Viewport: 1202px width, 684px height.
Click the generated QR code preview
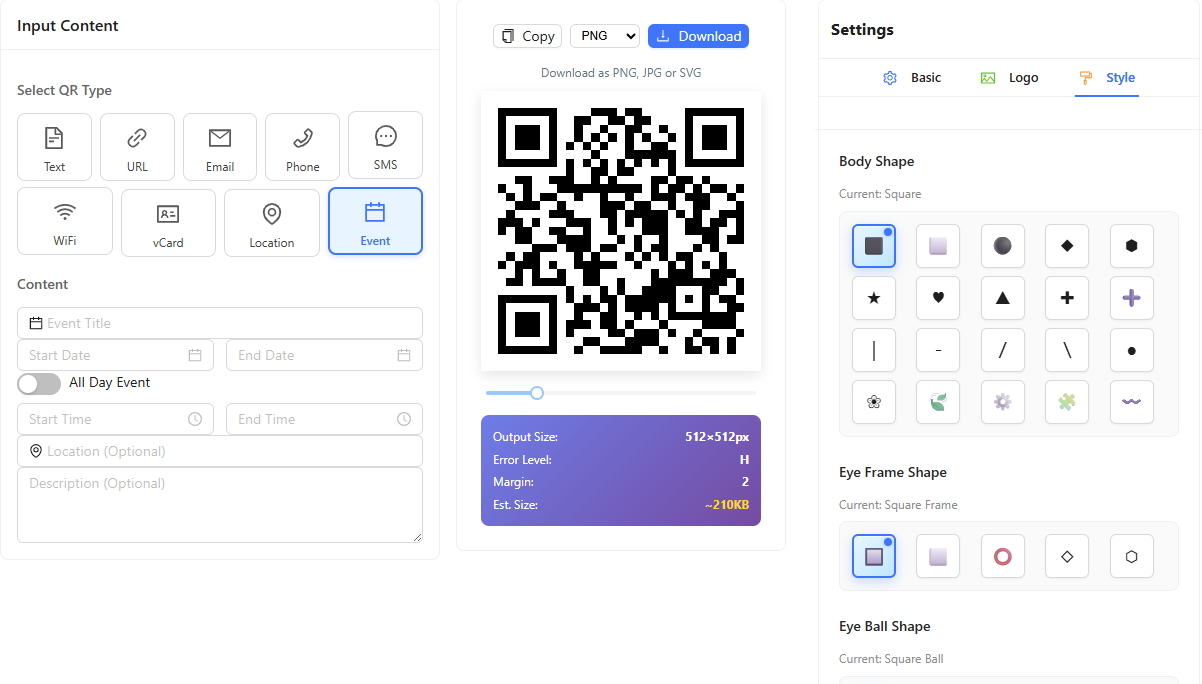point(621,231)
